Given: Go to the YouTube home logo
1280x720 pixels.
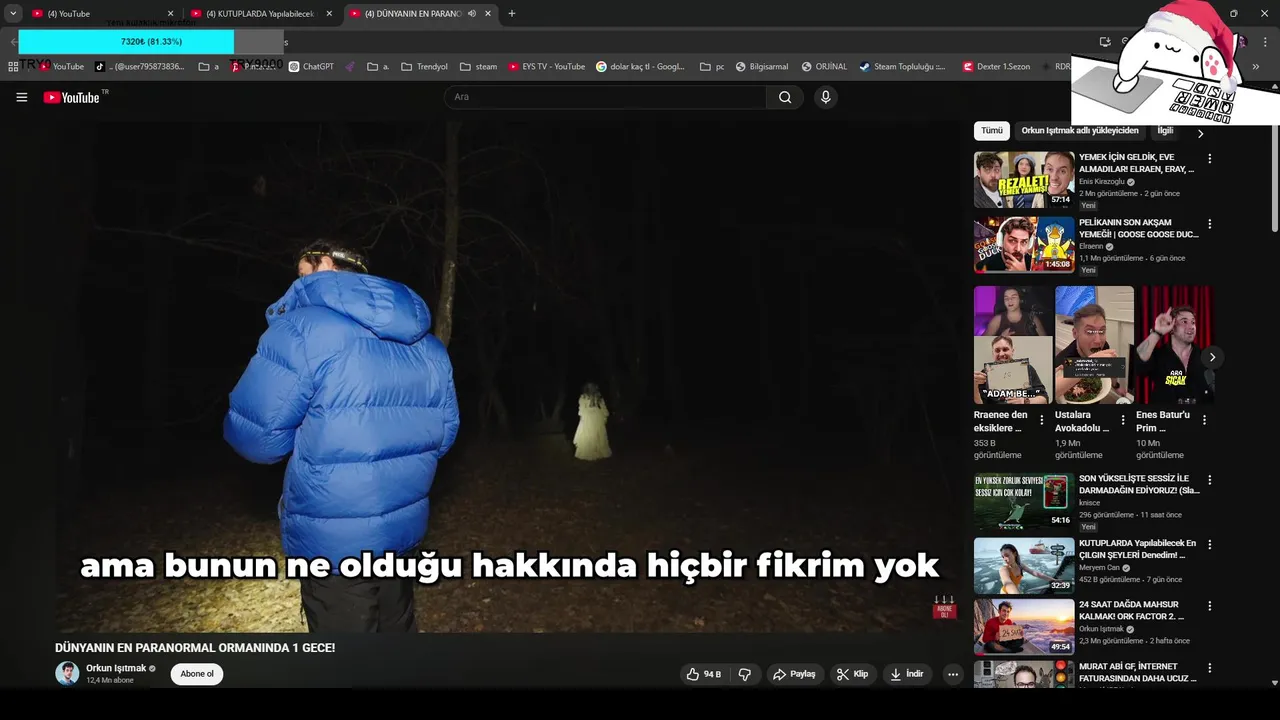Looking at the screenshot, I should [x=72, y=97].
